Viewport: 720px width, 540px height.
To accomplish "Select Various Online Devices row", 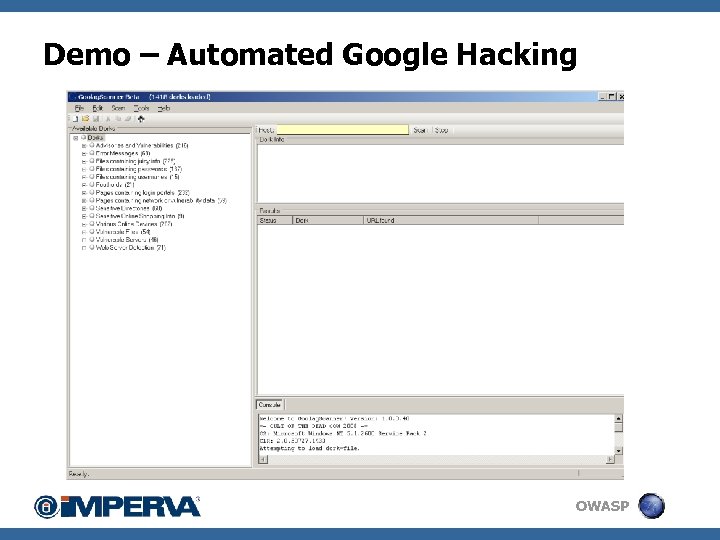I will [x=134, y=224].
